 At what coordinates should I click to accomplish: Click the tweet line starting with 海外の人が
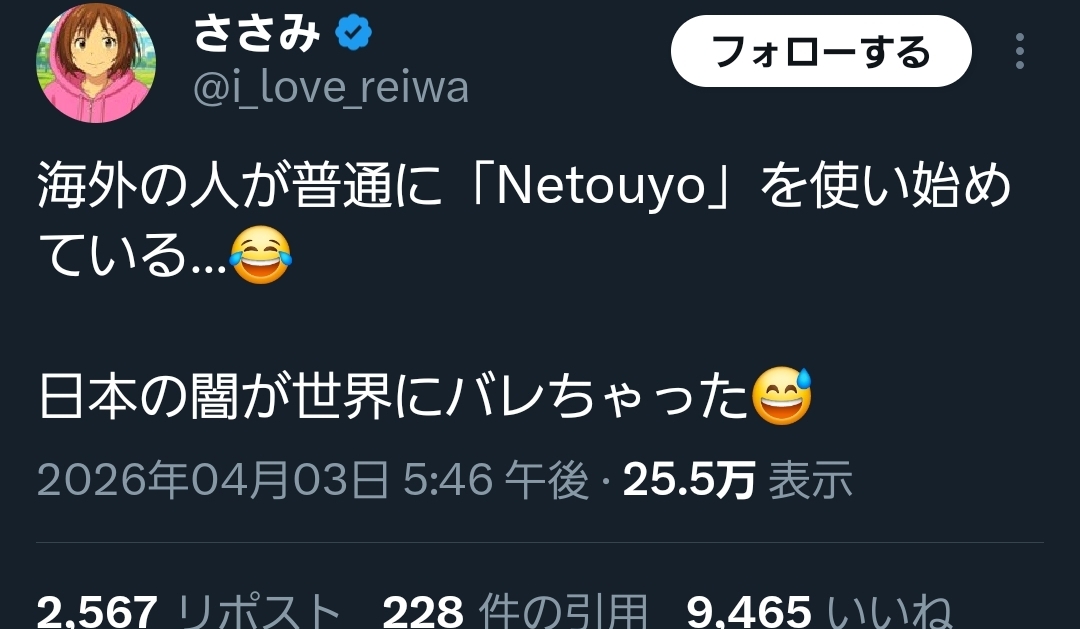coord(524,186)
